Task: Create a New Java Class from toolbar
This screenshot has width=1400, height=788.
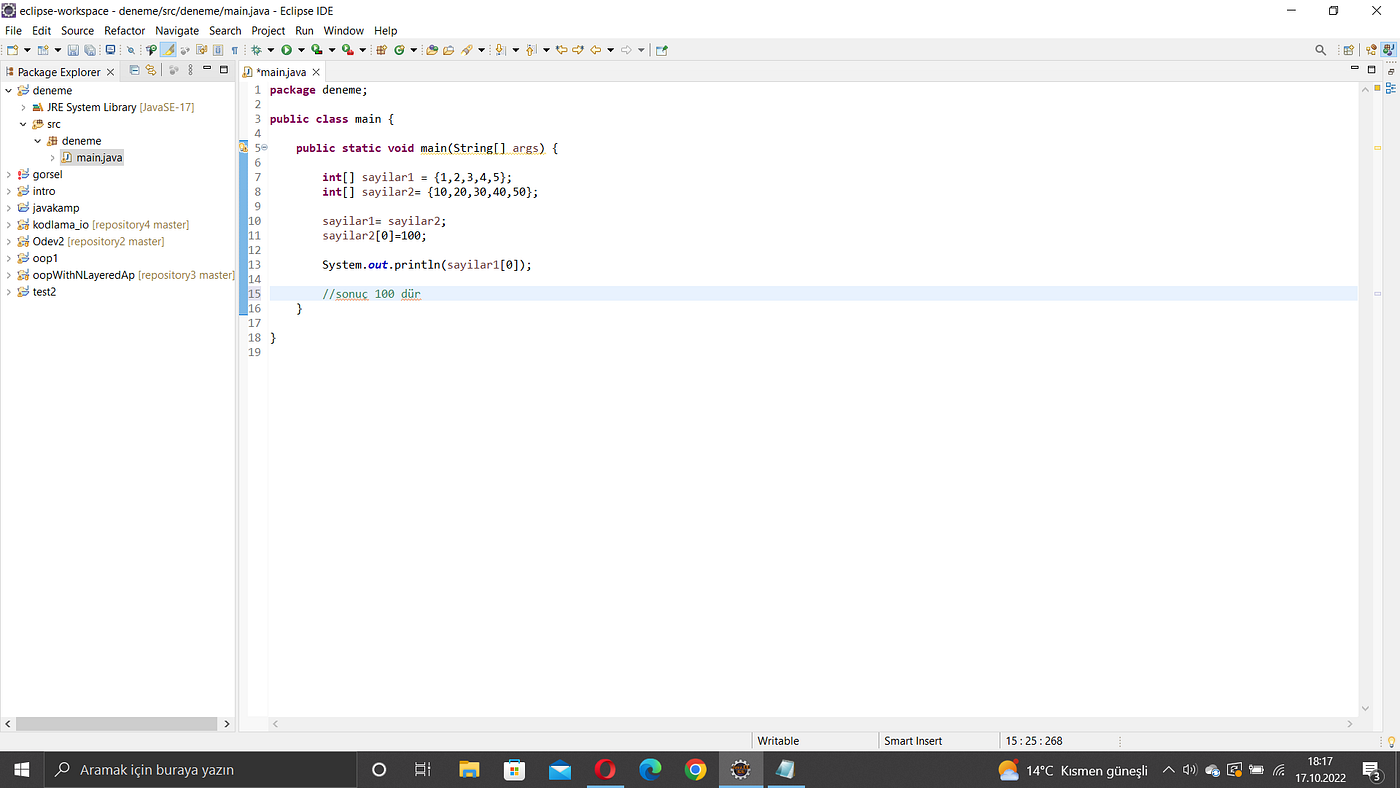Action: click(399, 50)
